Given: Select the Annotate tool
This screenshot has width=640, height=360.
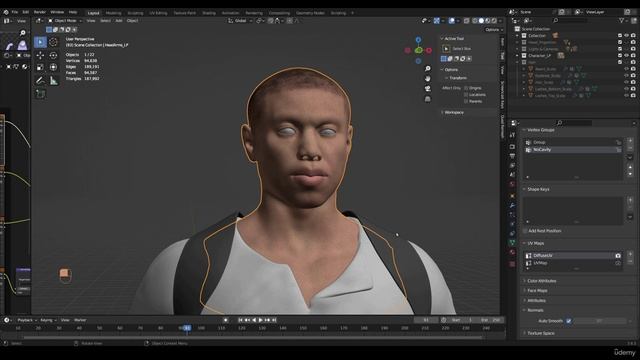Looking at the screenshot, I should [40, 80].
